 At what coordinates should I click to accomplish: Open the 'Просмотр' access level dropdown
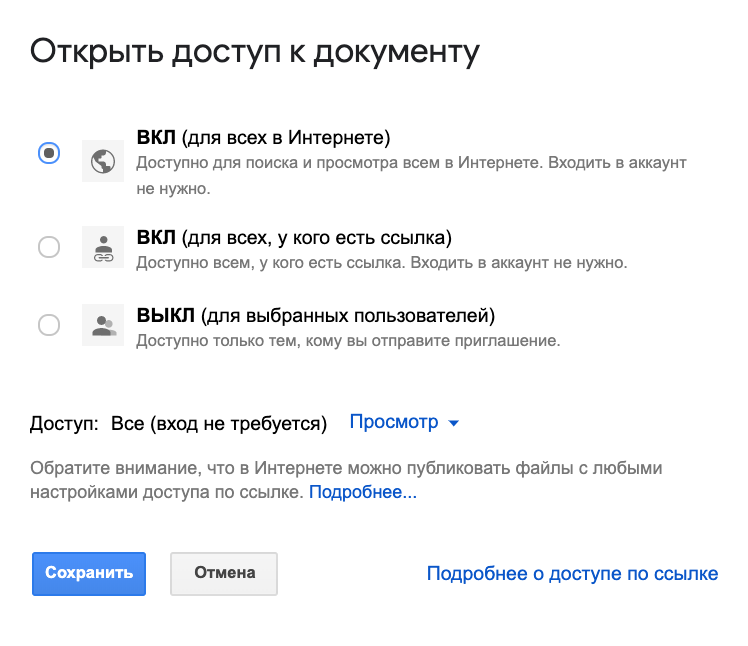404,422
